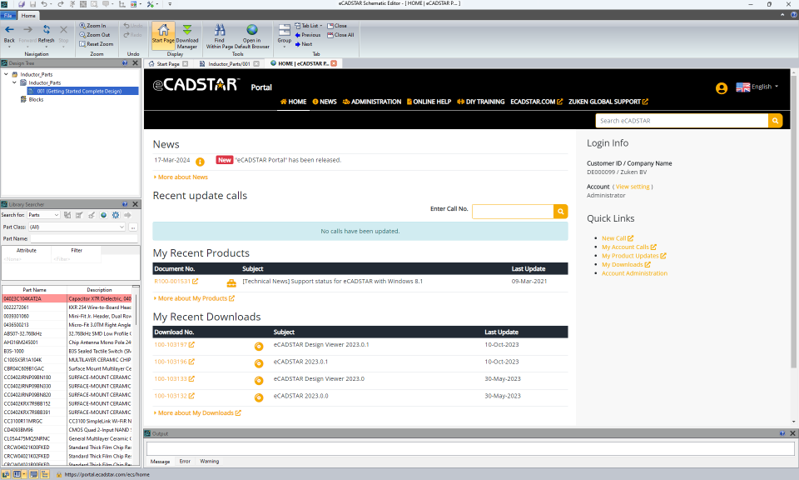Switch to the Inductor_Parts/001 tab

point(229,64)
